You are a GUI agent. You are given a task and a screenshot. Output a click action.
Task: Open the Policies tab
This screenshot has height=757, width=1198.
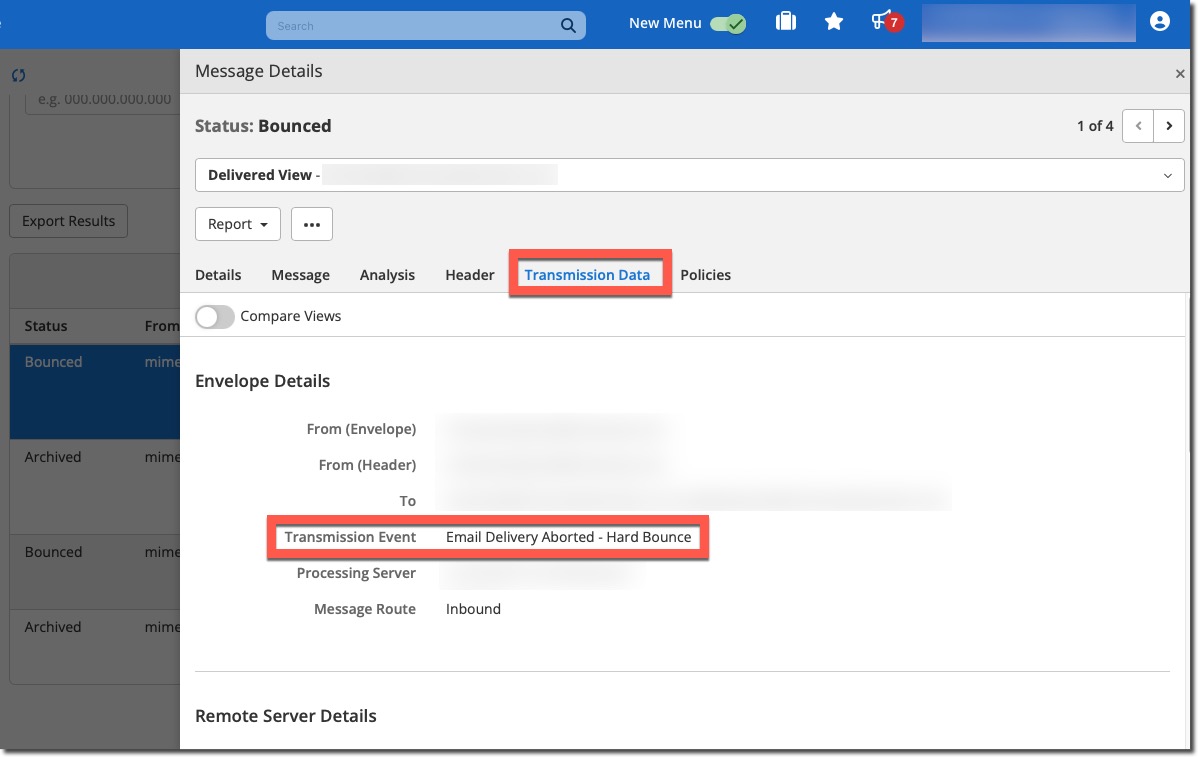[x=705, y=274]
